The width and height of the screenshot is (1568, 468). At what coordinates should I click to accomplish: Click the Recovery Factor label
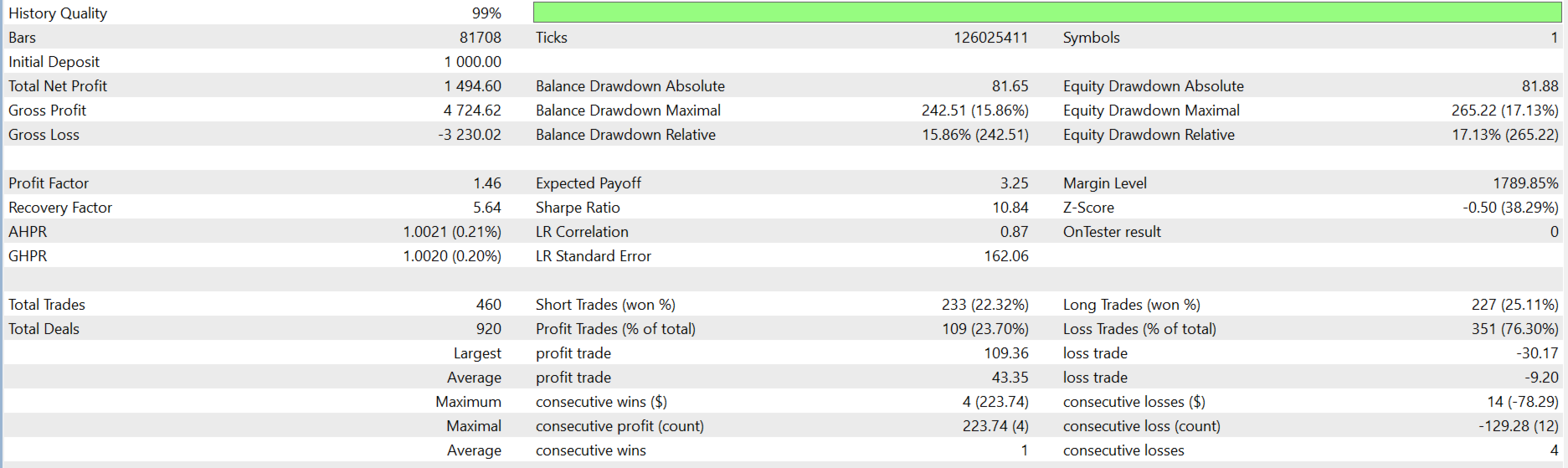click(x=60, y=208)
